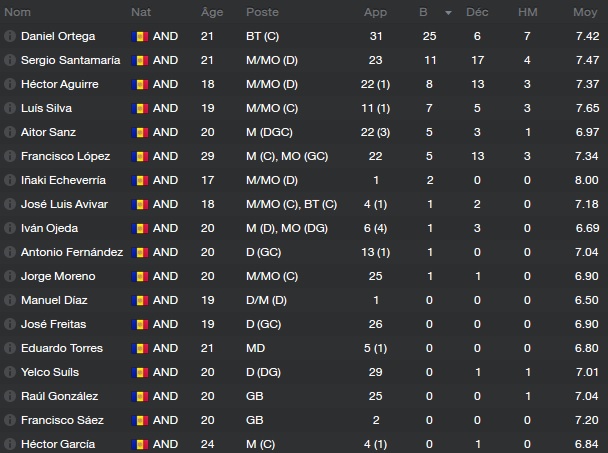Open info icon beside Iñaki Echeverría
This screenshot has height=453, width=608.
10,180
